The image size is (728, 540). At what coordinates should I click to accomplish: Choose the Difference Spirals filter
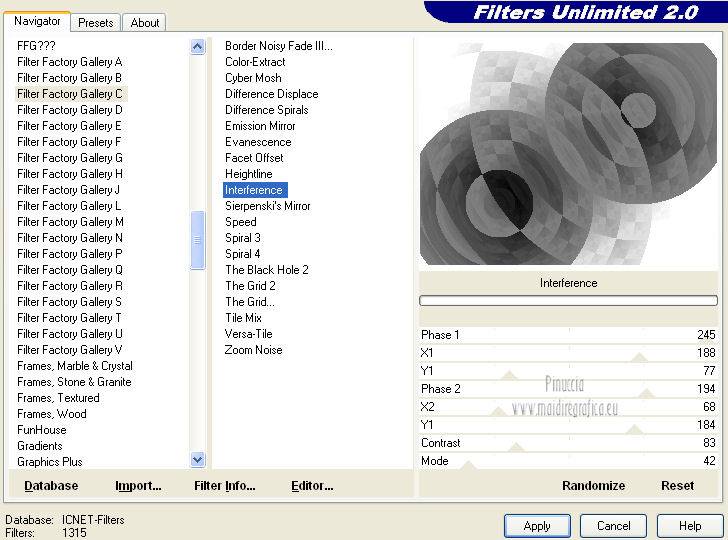pos(266,110)
